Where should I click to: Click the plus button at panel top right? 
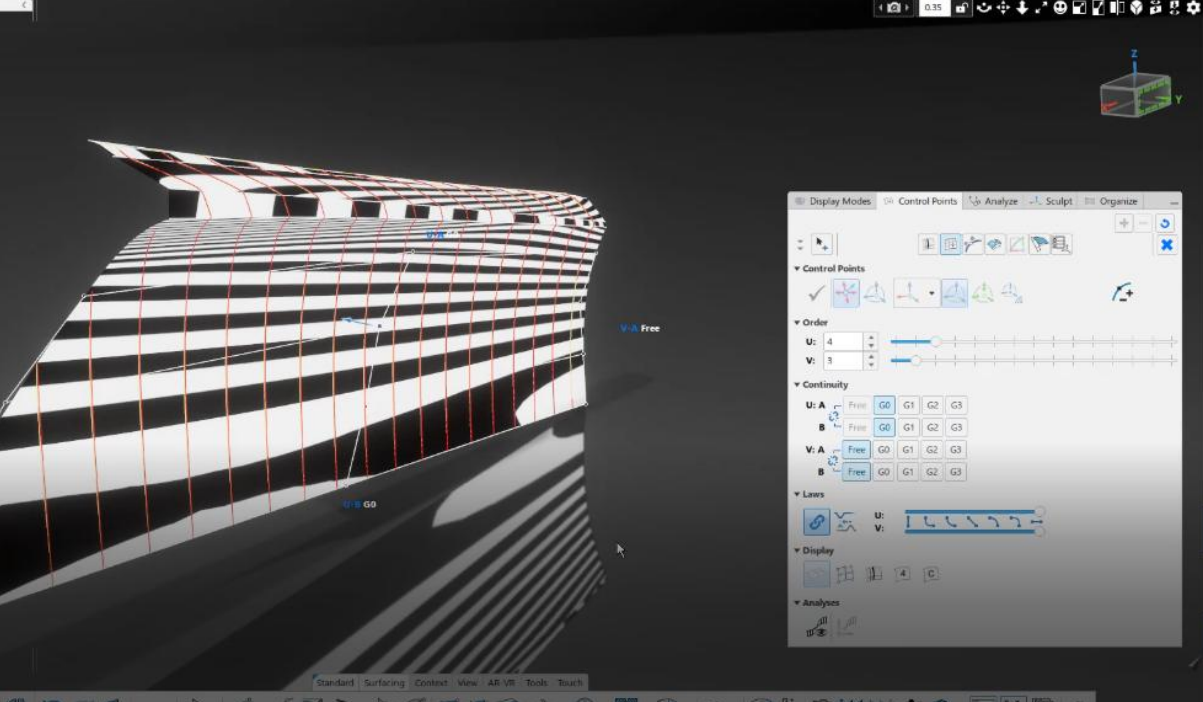(1124, 223)
